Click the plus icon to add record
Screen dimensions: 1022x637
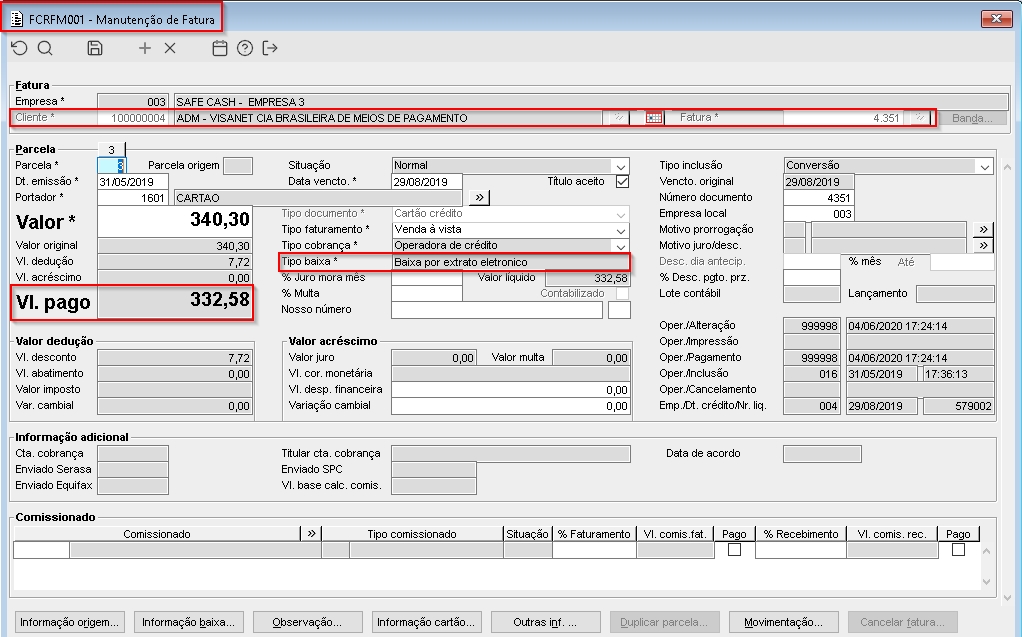point(145,48)
